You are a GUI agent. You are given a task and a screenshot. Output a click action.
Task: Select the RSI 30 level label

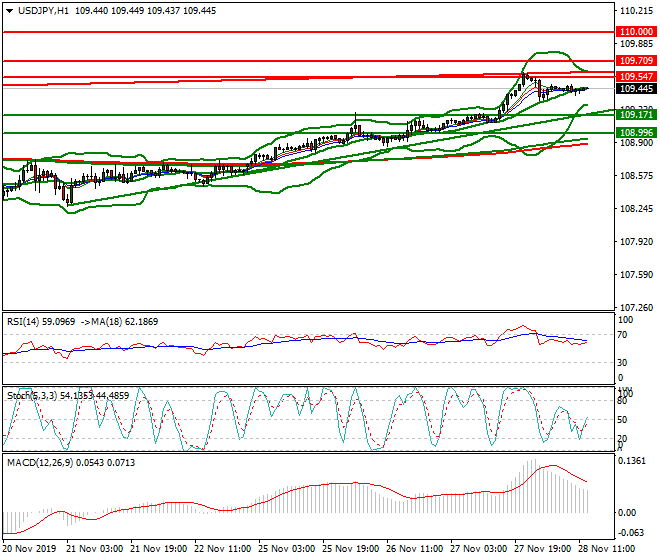(622, 363)
